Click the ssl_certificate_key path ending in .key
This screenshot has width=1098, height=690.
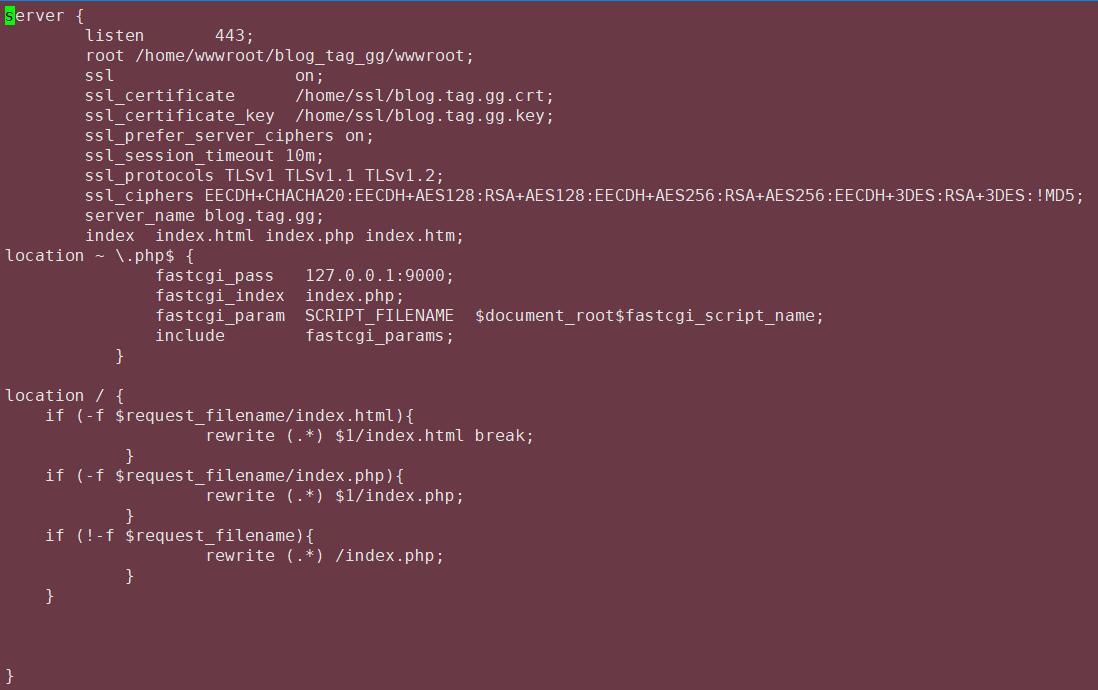[x=424, y=116]
